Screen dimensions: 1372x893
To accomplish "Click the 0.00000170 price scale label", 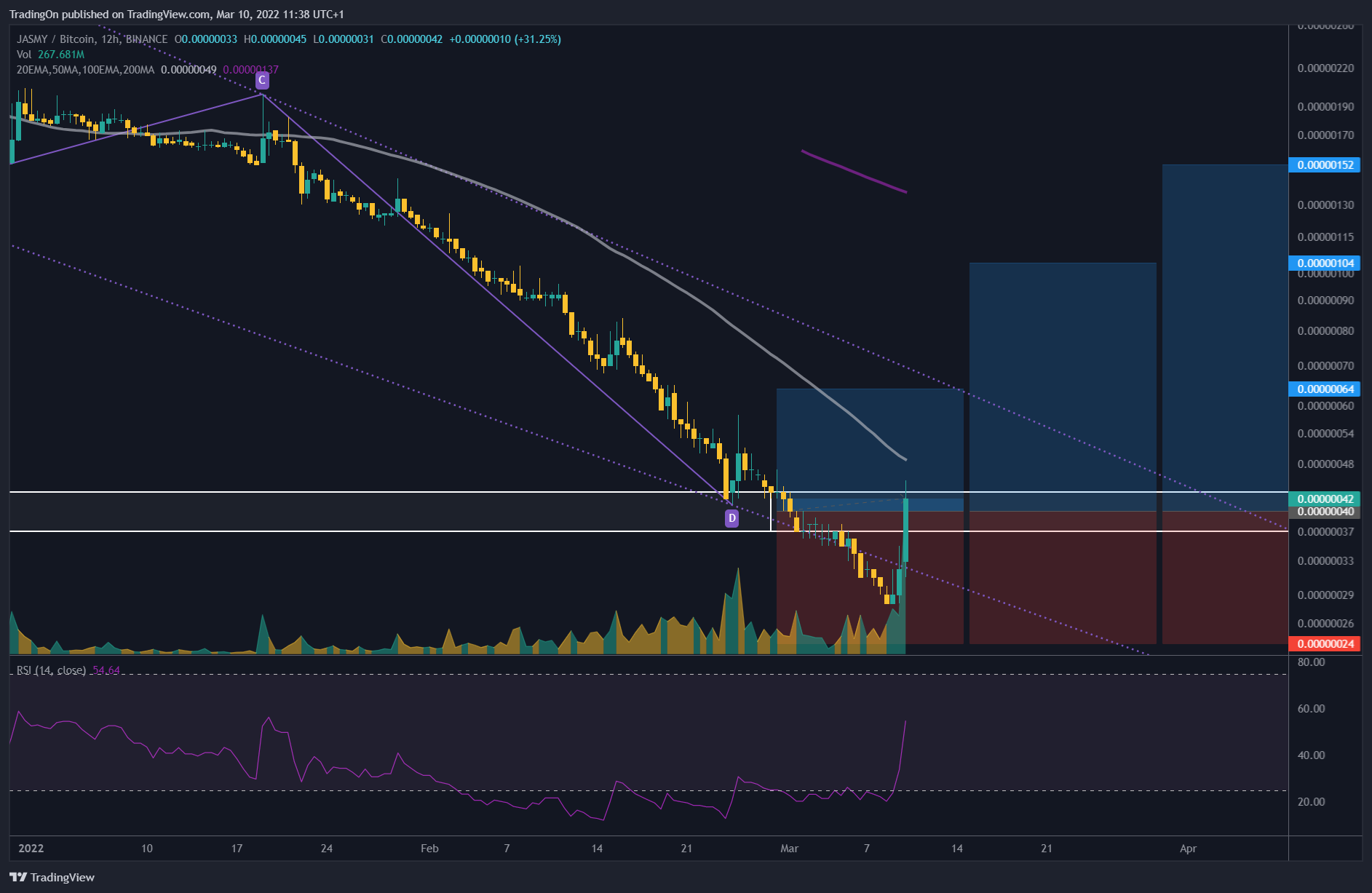I will (x=1326, y=135).
